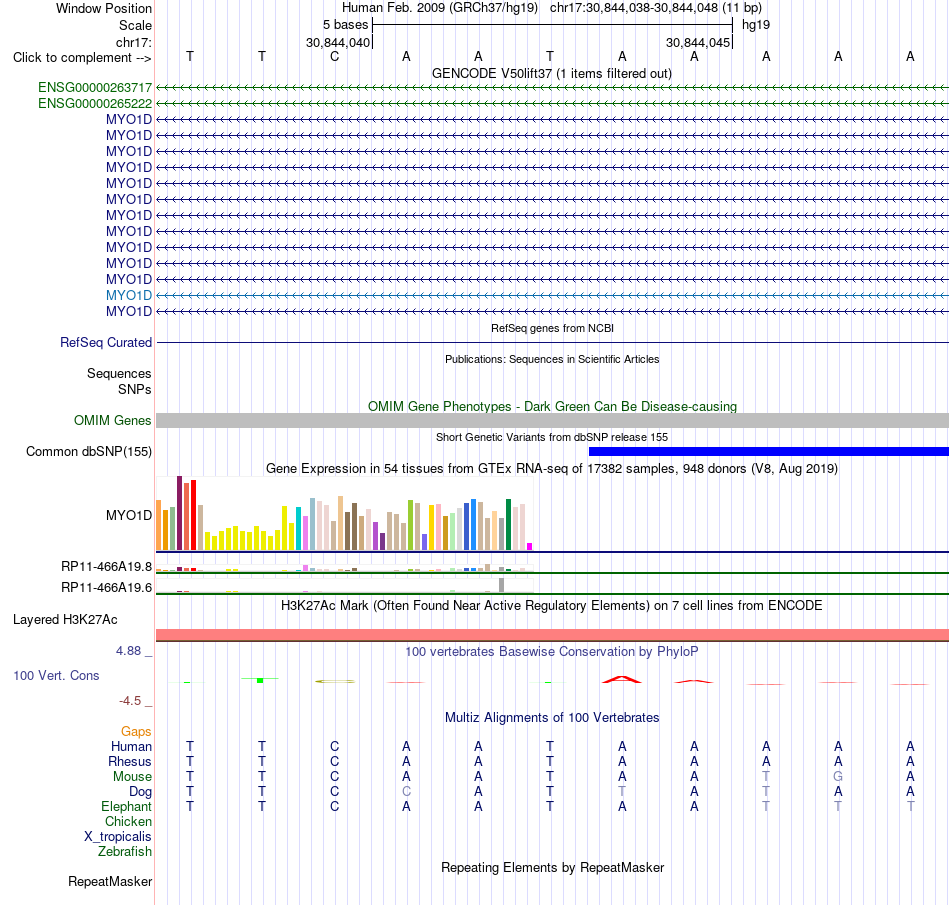
Task: Click the Sequences publications label
Action: 119,374
